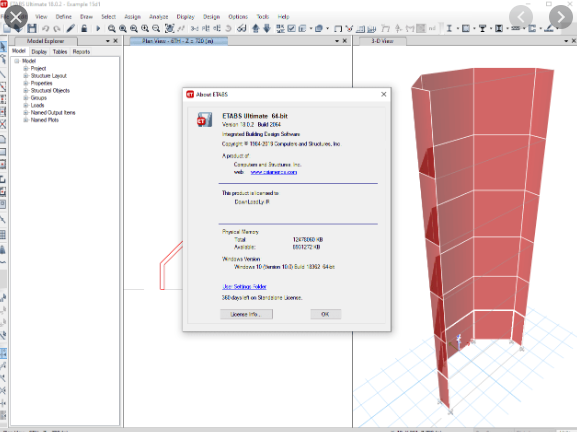577x432 pixels.
Task: Toggle perspective with the glasses icon
Action: (242, 28)
